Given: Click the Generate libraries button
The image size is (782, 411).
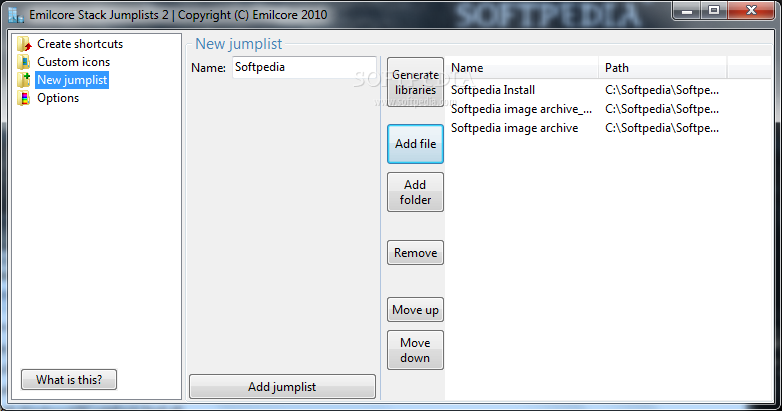Looking at the screenshot, I should pyautogui.click(x=415, y=82).
